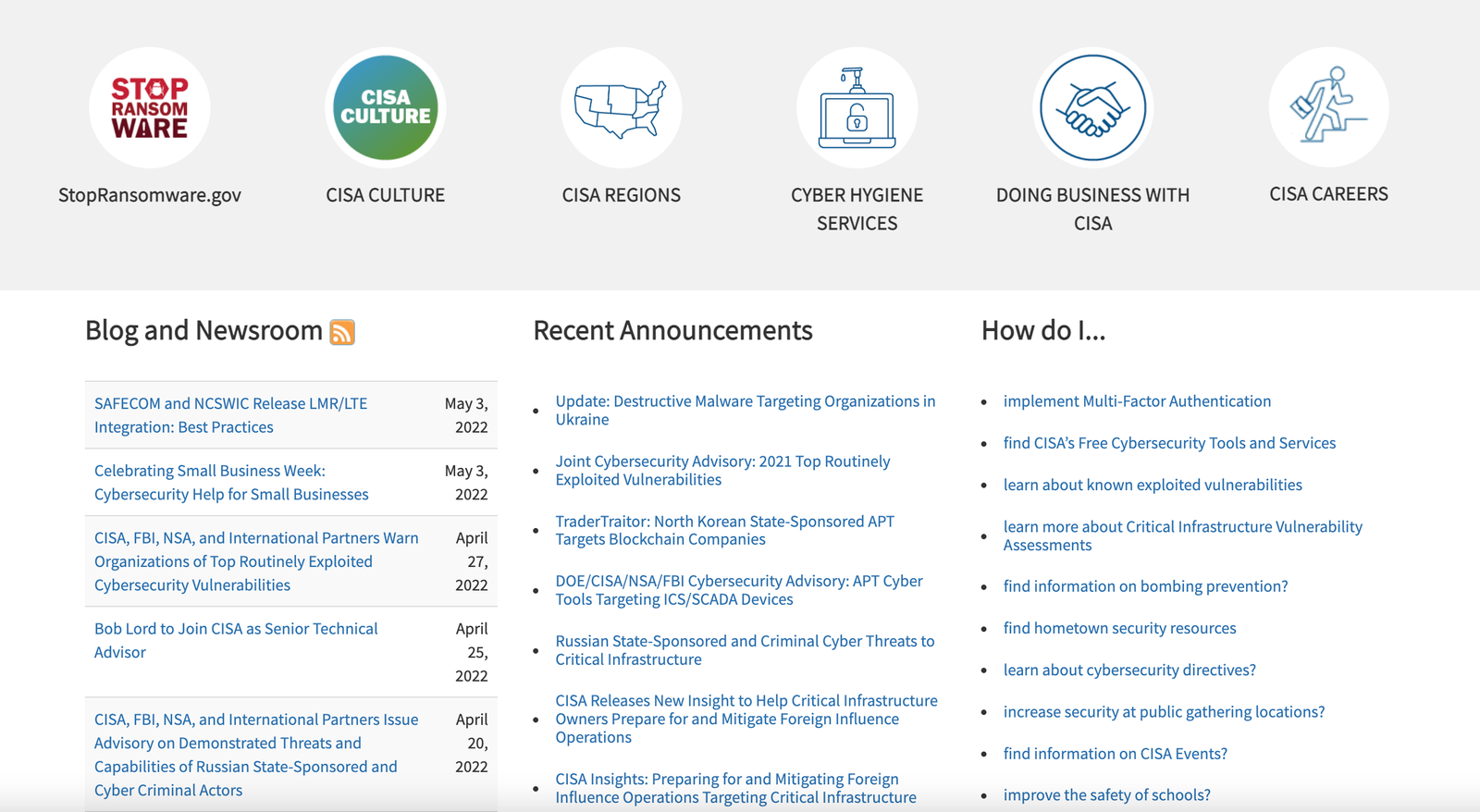
Task: Visit CYBER HYGIENE SERVICES label link
Action: tap(857, 209)
